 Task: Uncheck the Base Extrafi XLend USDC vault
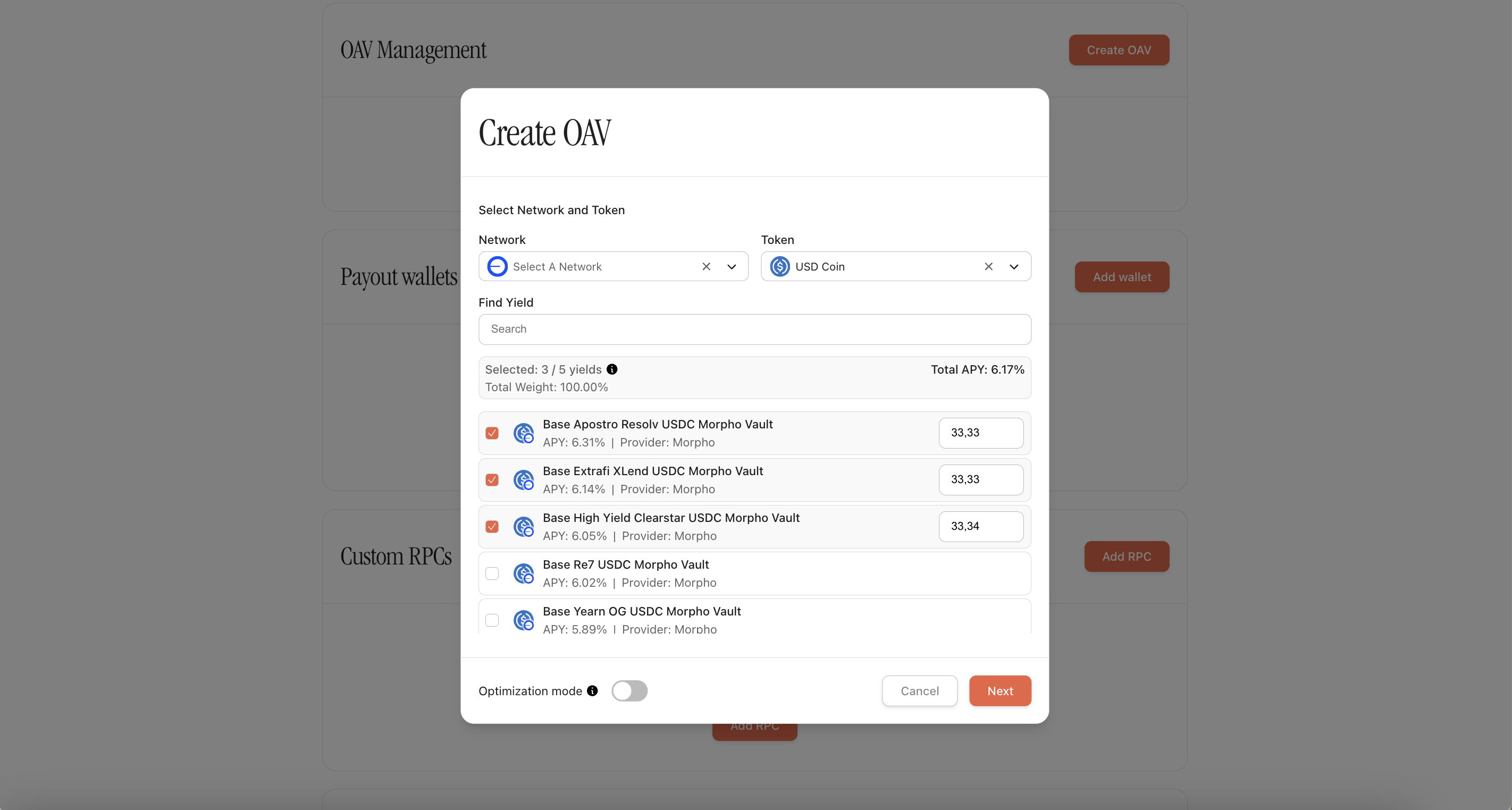[492, 480]
